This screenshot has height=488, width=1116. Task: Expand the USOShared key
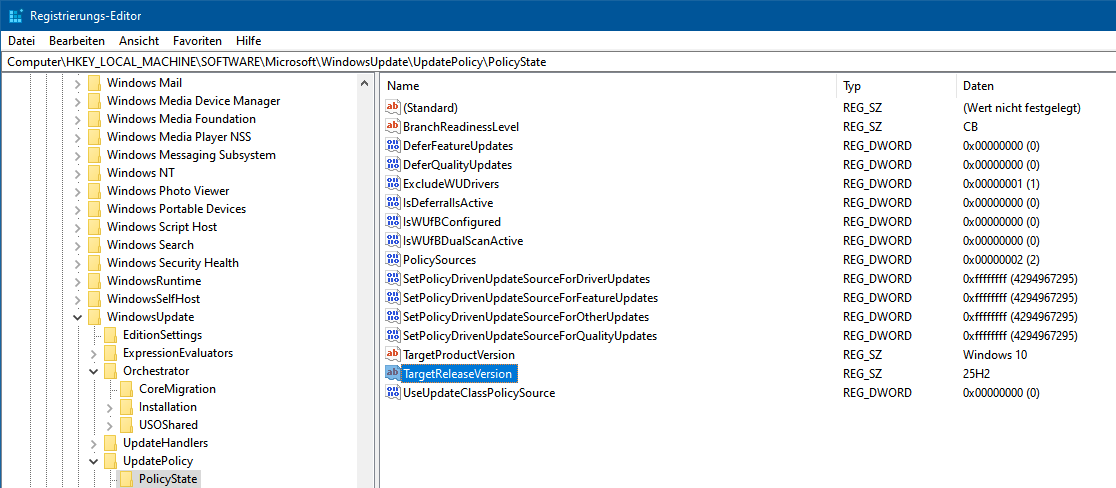point(109,425)
